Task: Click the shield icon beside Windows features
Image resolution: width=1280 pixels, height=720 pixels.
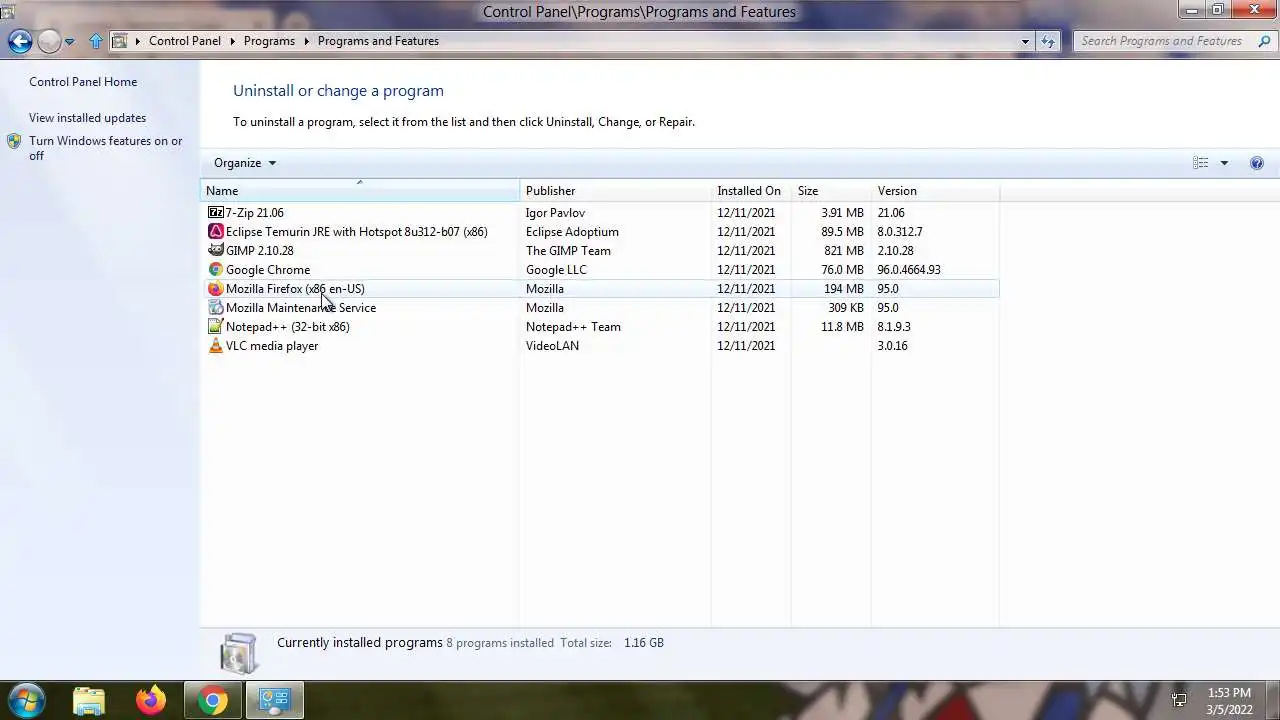Action: [x=14, y=142]
